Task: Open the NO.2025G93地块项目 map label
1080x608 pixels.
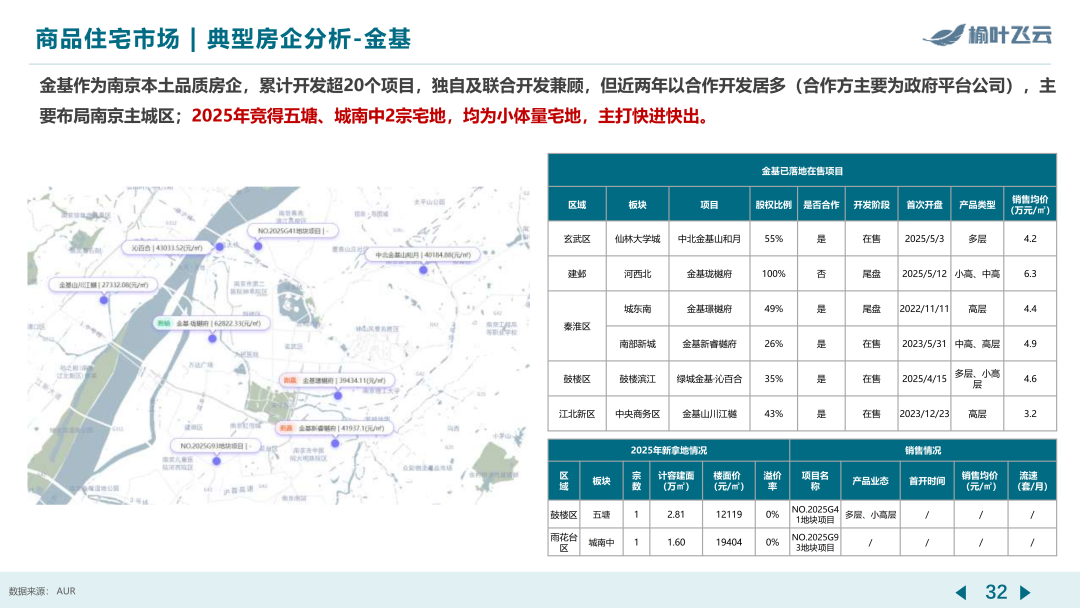Action: (216, 446)
